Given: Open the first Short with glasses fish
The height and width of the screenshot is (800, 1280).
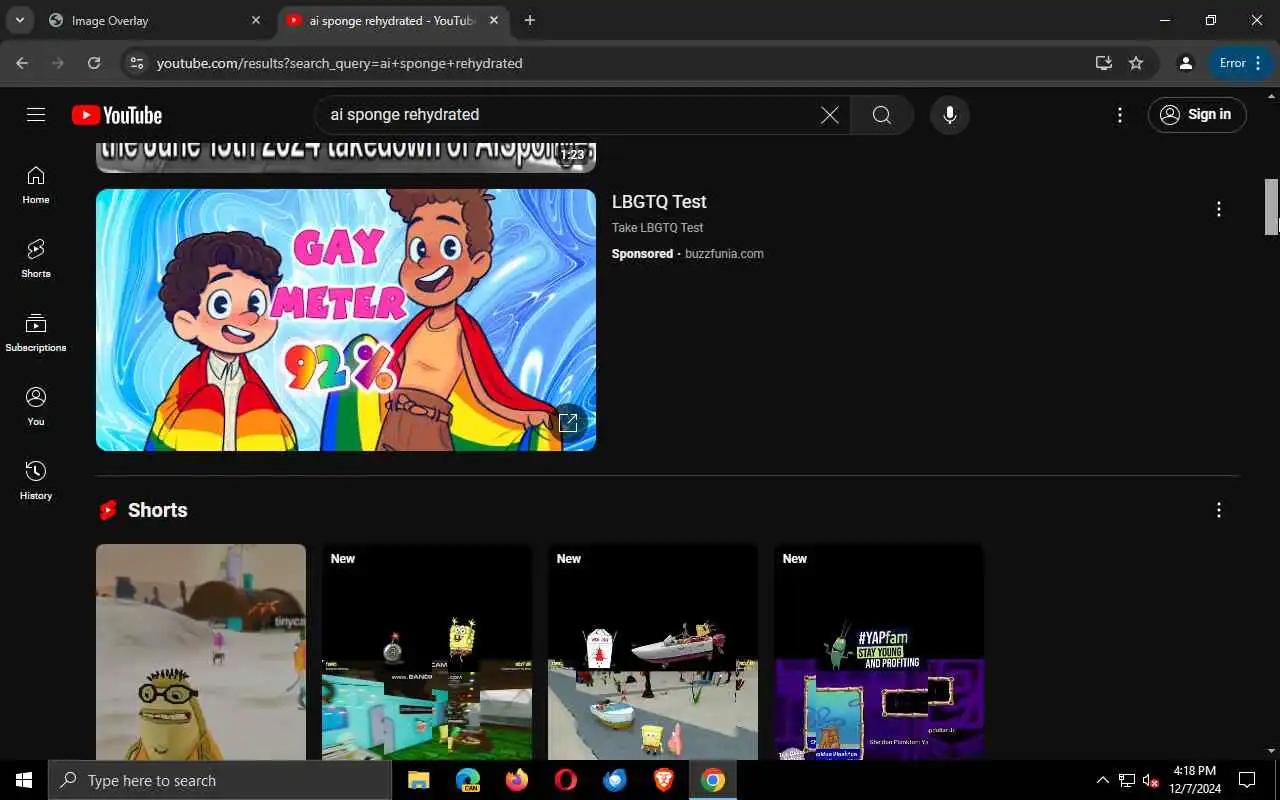Looking at the screenshot, I should 201,652.
